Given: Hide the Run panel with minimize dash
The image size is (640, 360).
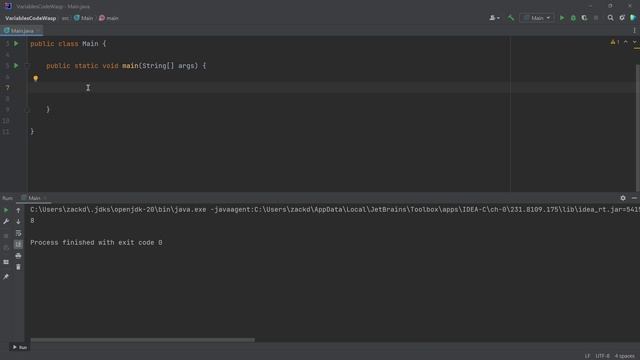Looking at the screenshot, I should pos(634,198).
